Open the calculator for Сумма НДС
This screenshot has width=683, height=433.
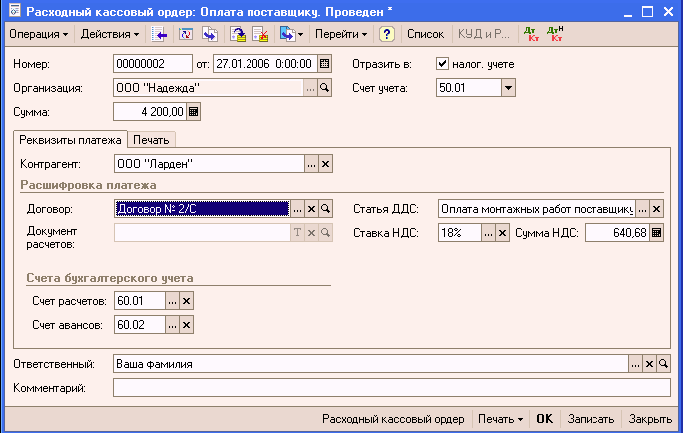[657, 233]
